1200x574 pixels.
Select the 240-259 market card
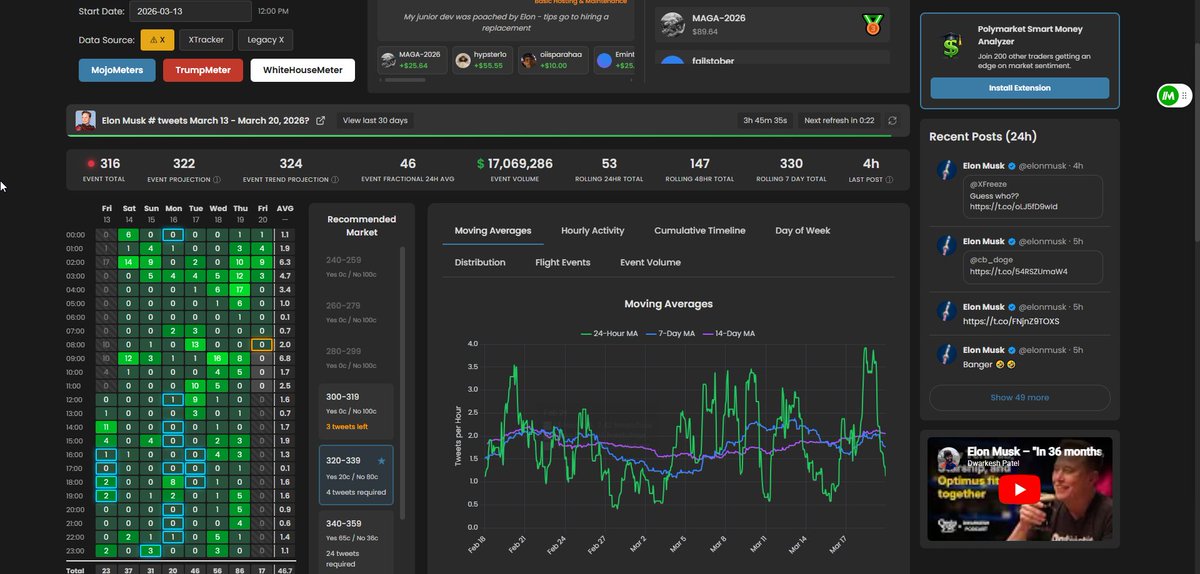356,266
